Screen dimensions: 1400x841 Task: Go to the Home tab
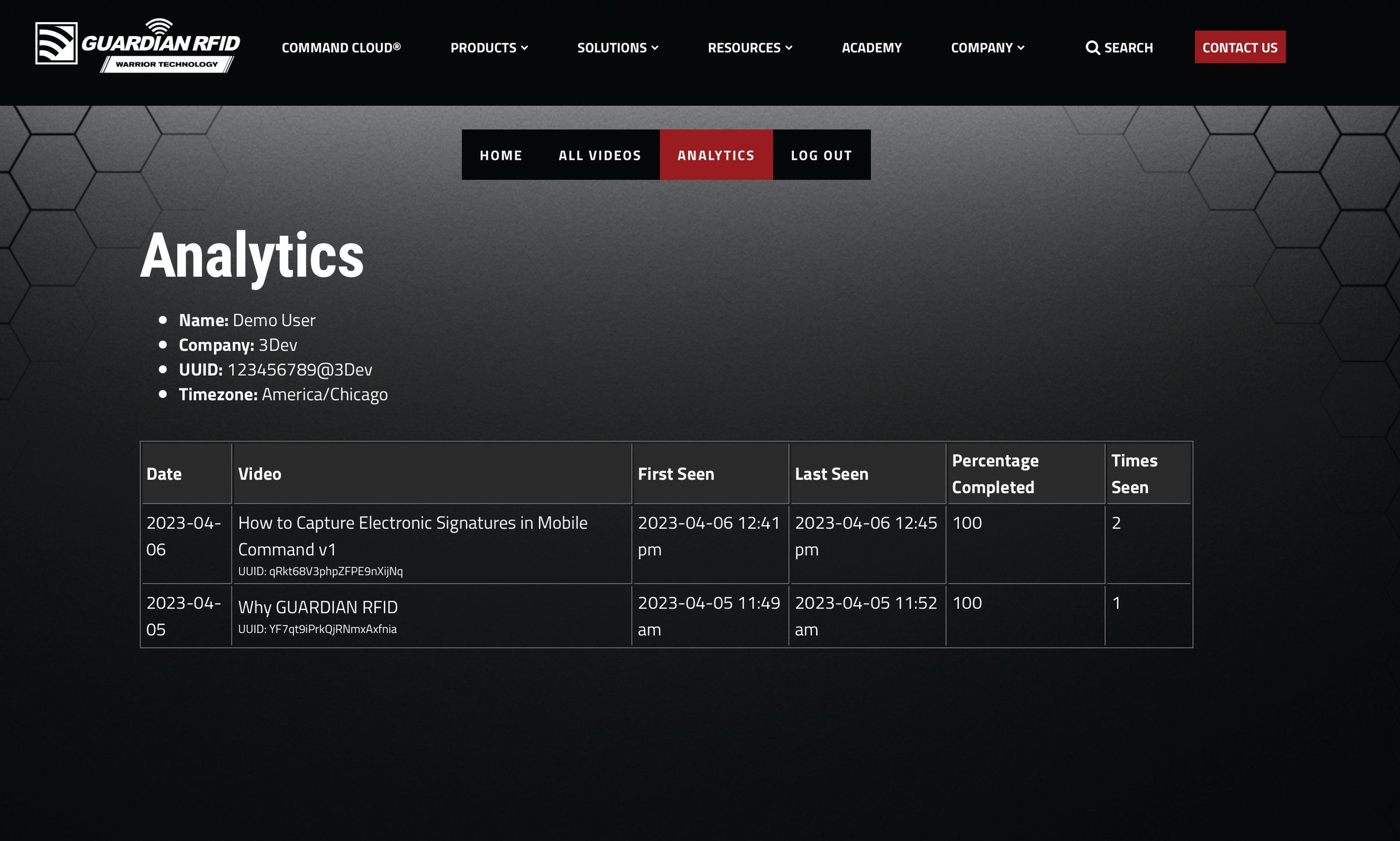pyautogui.click(x=501, y=155)
